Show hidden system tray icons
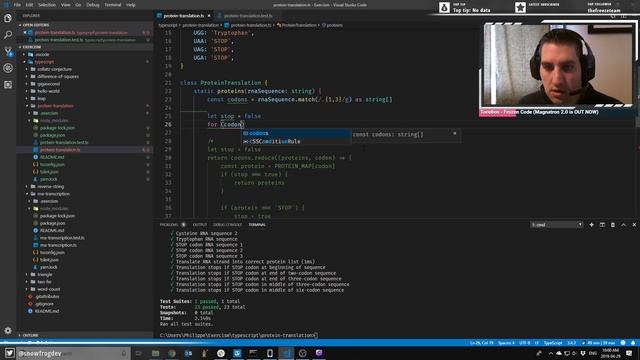 [550, 353]
